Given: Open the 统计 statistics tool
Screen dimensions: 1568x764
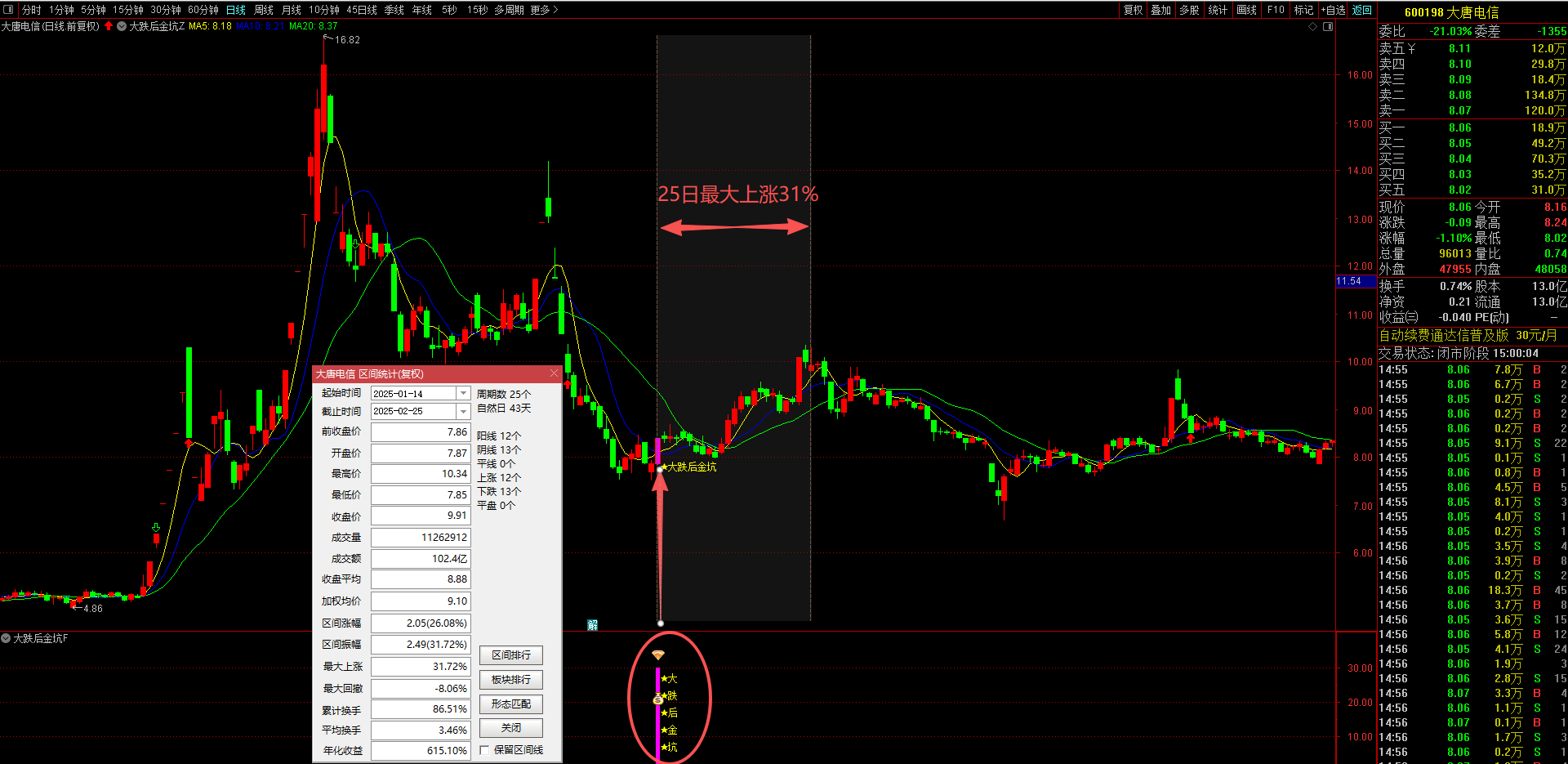Looking at the screenshot, I should click(1218, 10).
